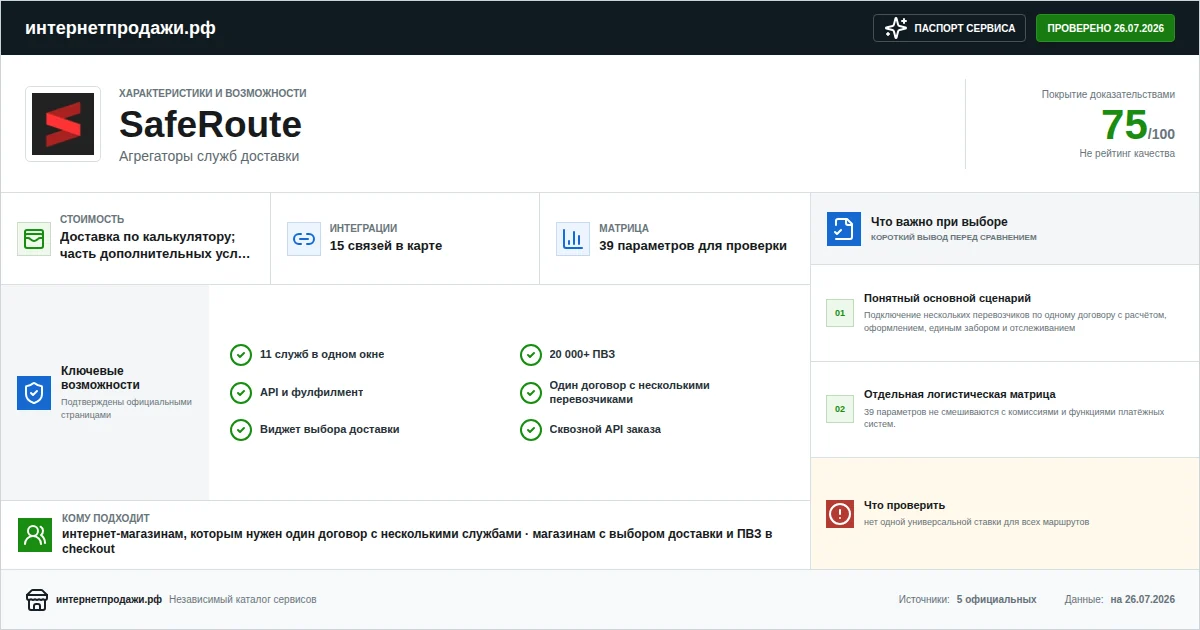Click the Стоимость envelope icon

click(x=34, y=239)
